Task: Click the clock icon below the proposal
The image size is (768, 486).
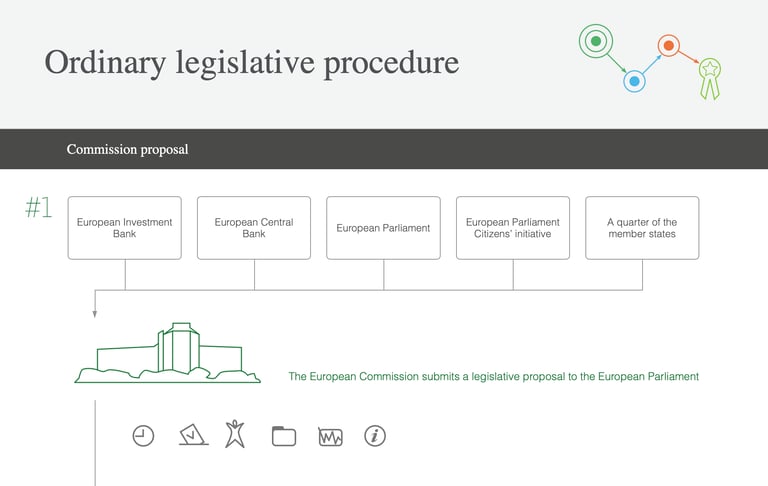Action: (143, 436)
